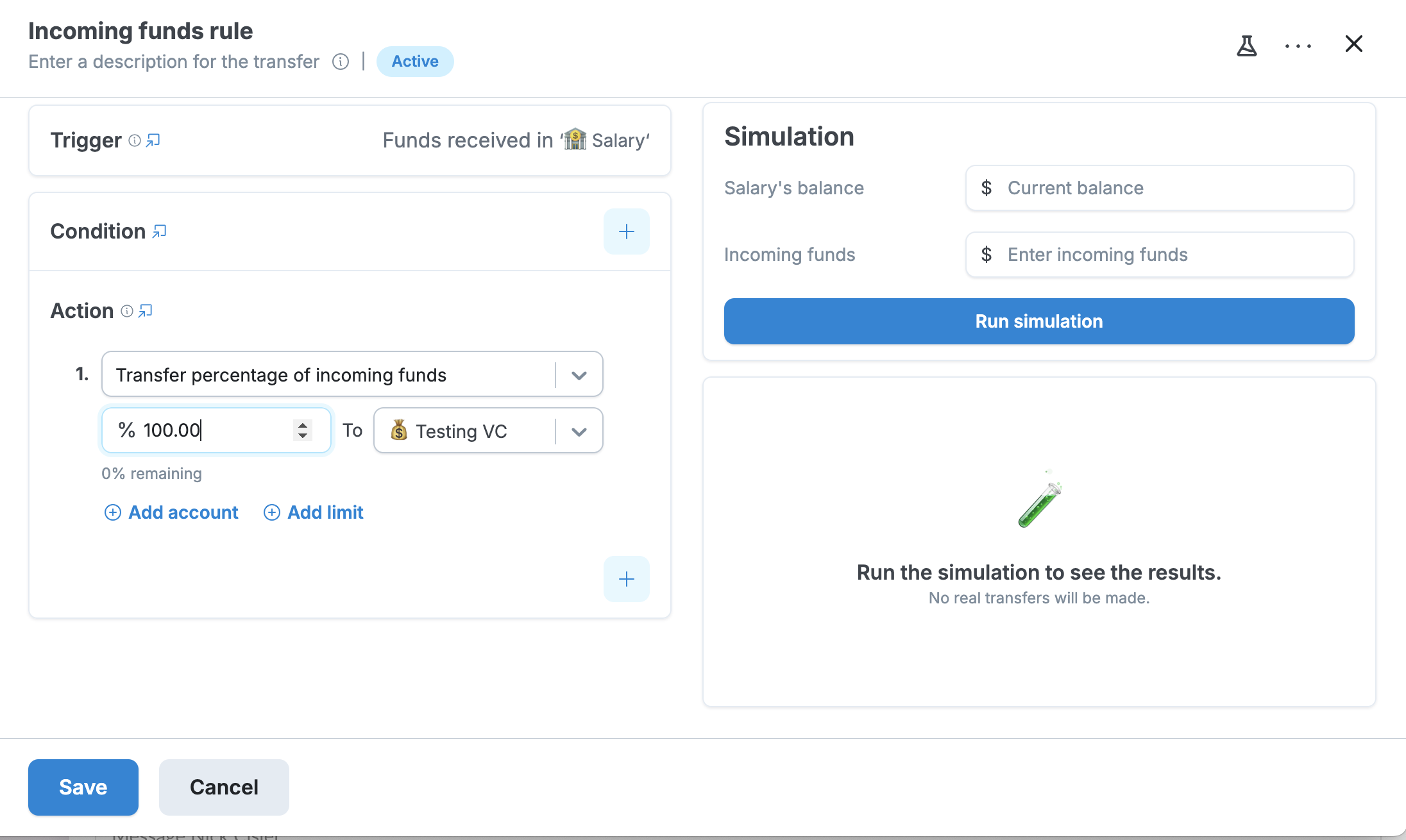Click the Trigger info icon

(135, 140)
